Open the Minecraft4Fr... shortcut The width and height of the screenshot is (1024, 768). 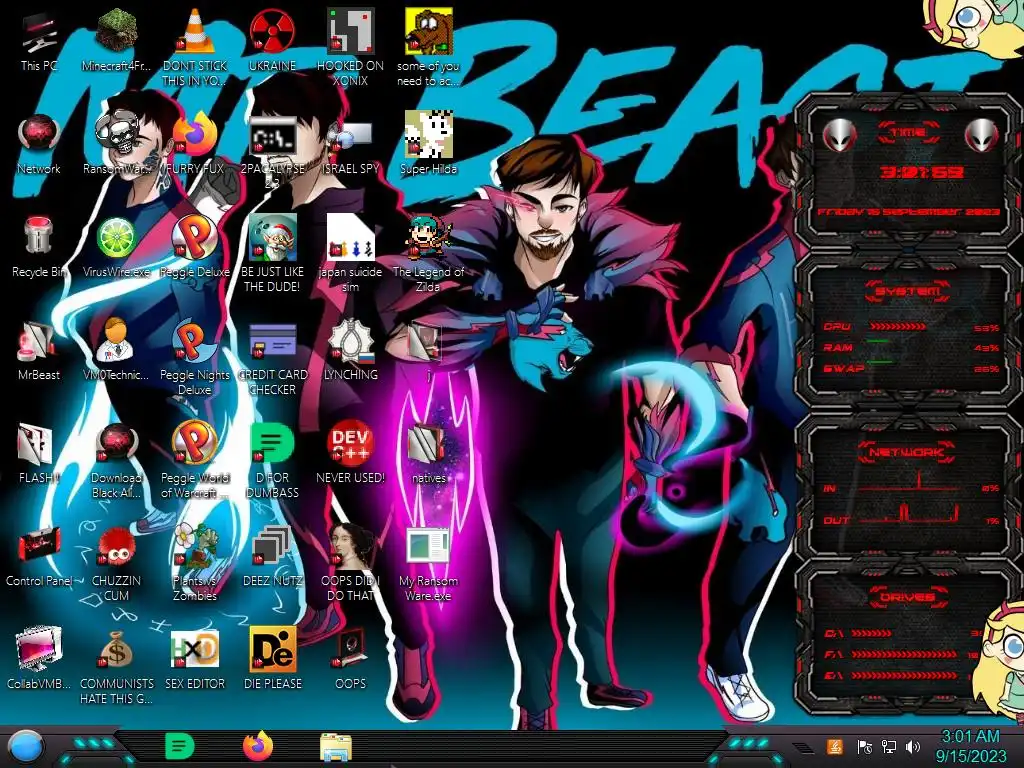point(116,31)
